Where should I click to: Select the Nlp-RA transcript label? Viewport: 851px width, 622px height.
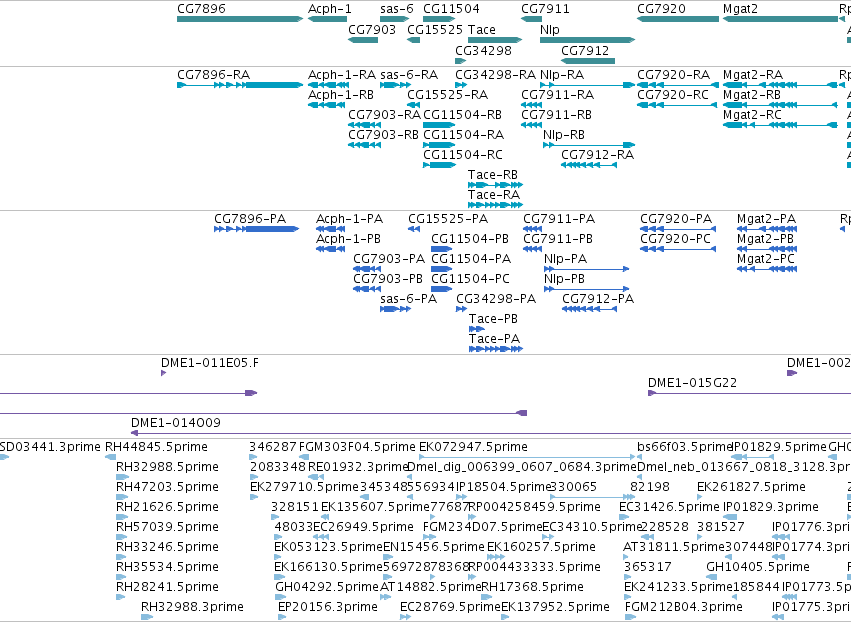point(562,74)
